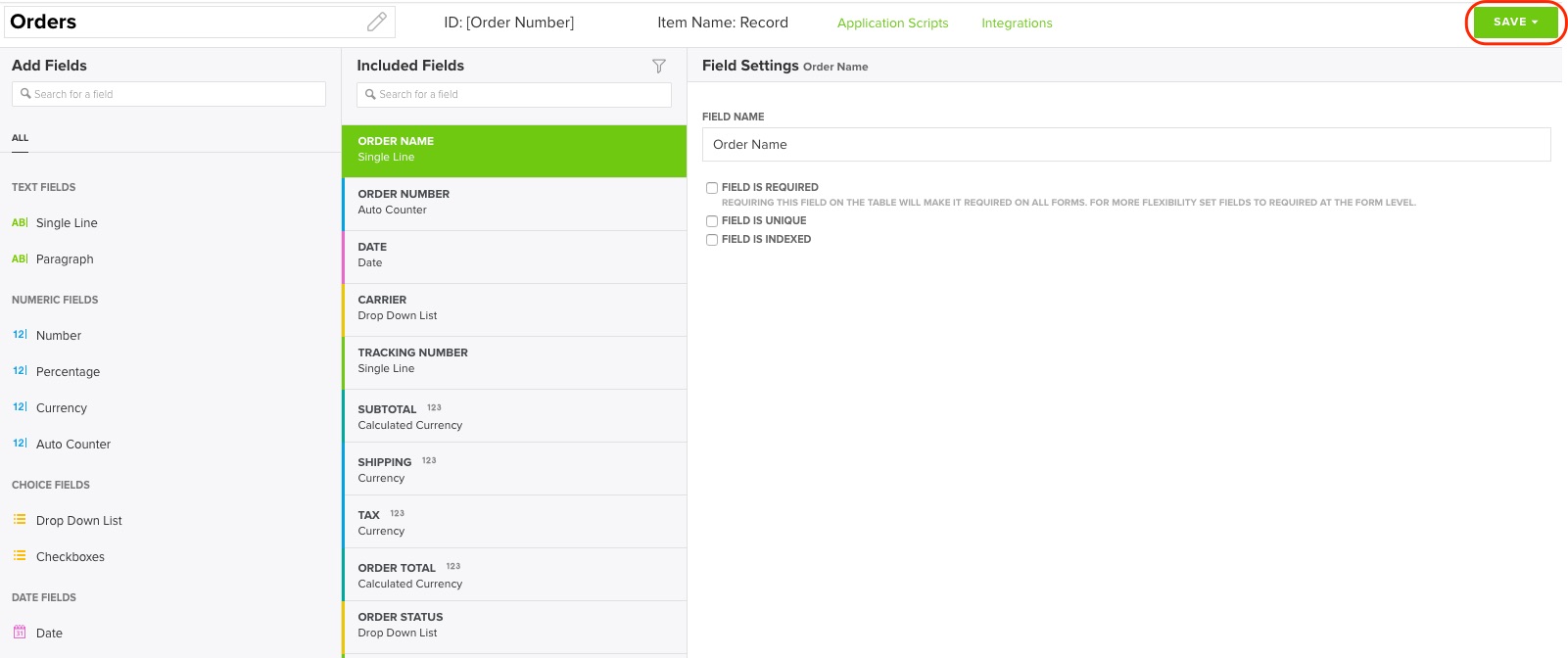Viewport: 1568px width, 658px height.
Task: Focus the Add Fields search box
Action: 168,94
